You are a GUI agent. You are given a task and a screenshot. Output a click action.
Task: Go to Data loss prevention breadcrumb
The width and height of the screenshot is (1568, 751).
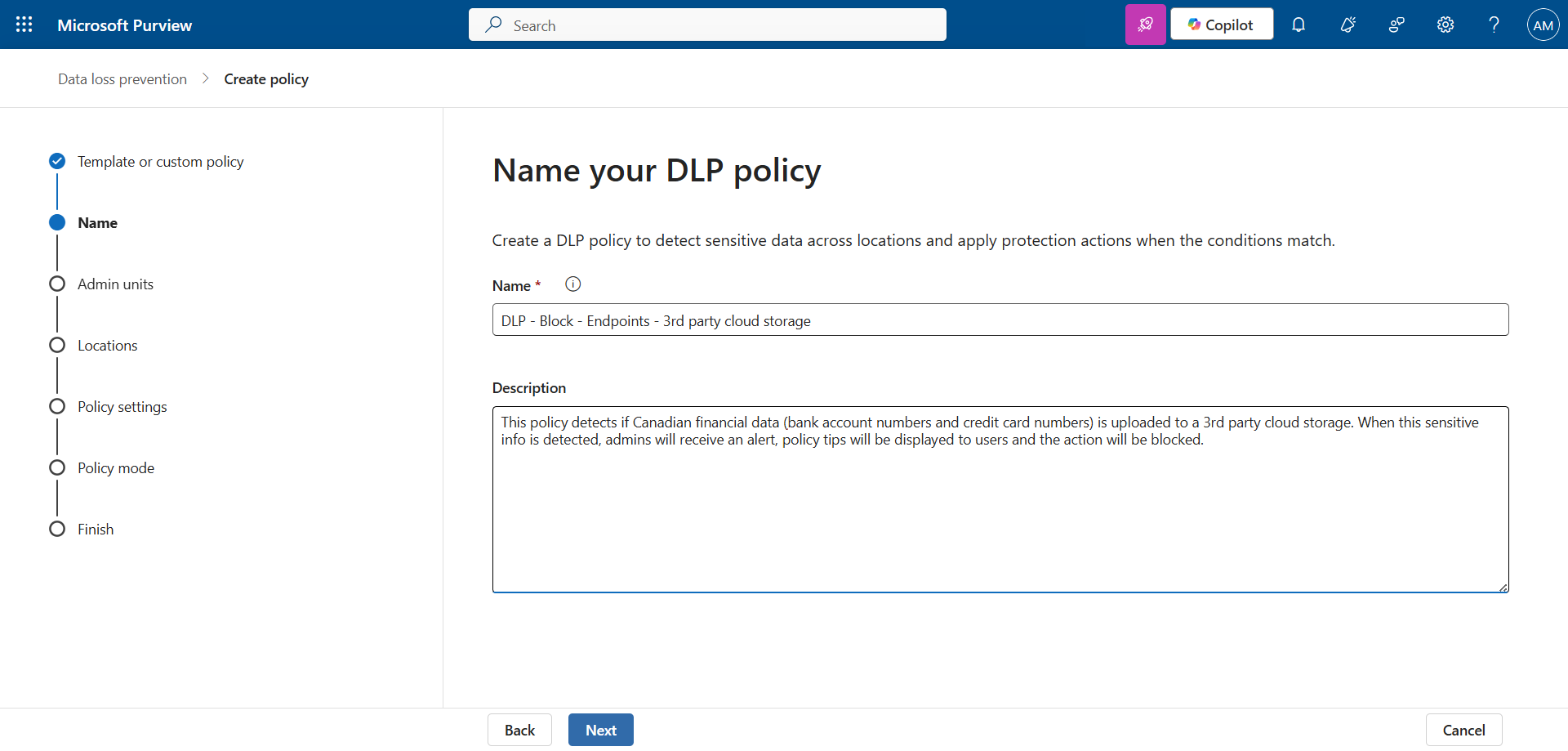[122, 79]
